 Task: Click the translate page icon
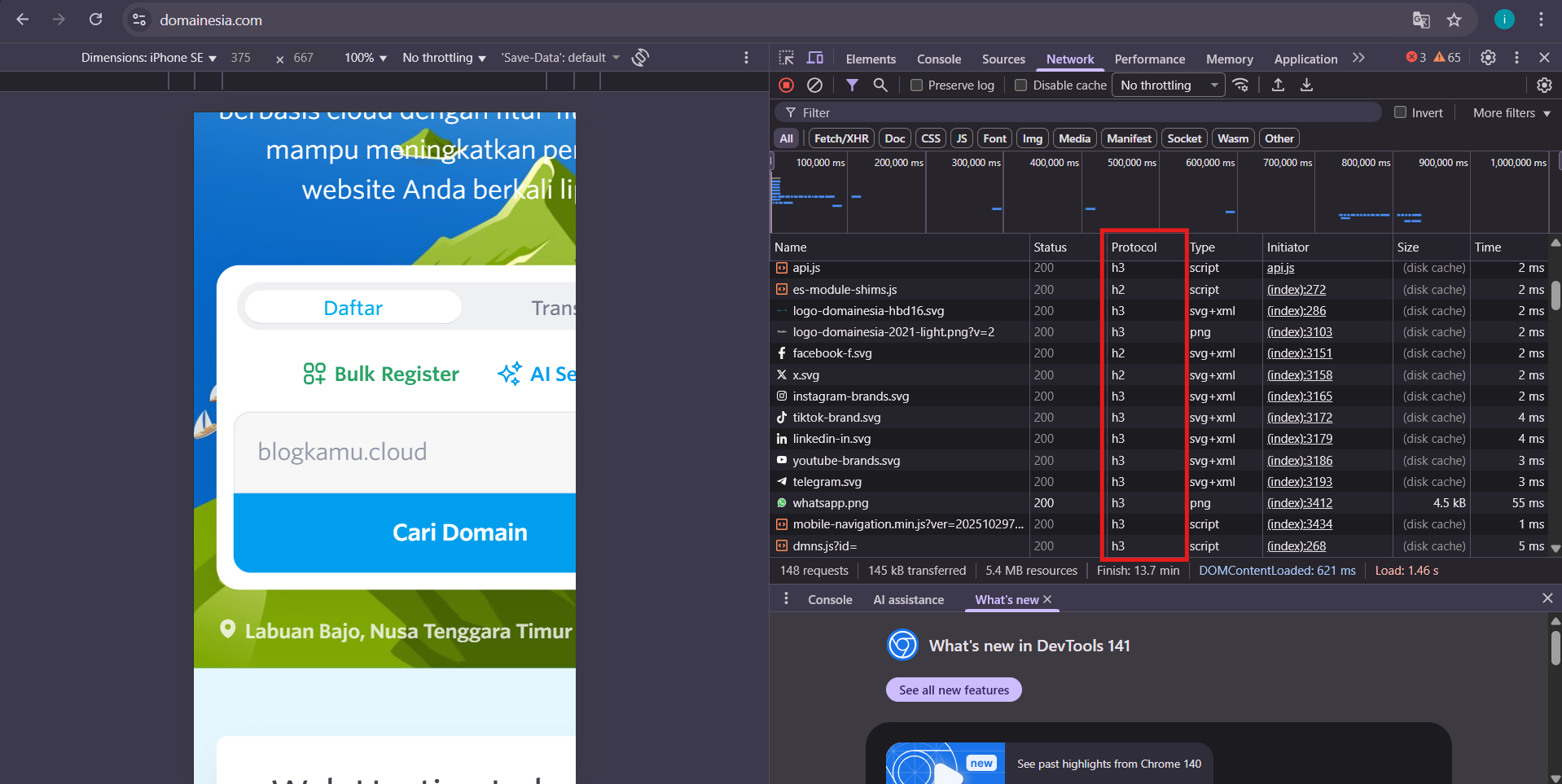pyautogui.click(x=1421, y=20)
